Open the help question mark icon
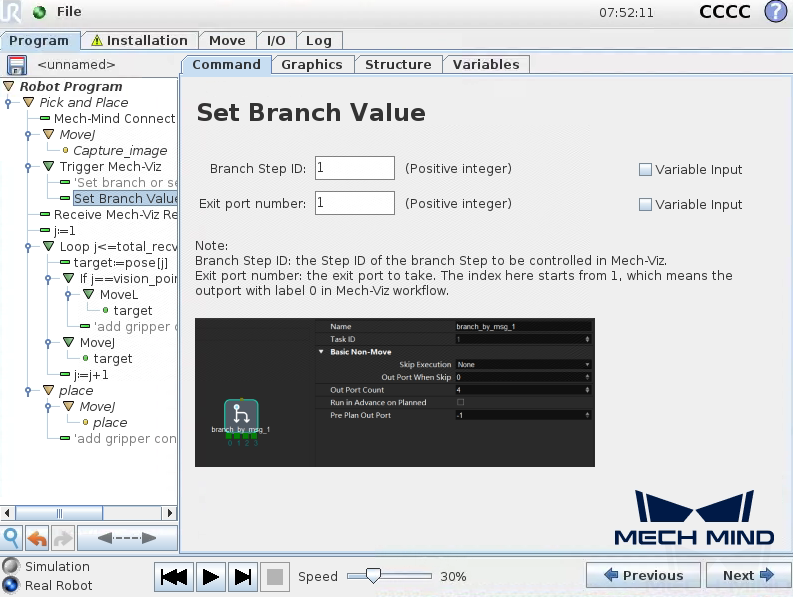Image resolution: width=793 pixels, height=597 pixels. coord(775,12)
